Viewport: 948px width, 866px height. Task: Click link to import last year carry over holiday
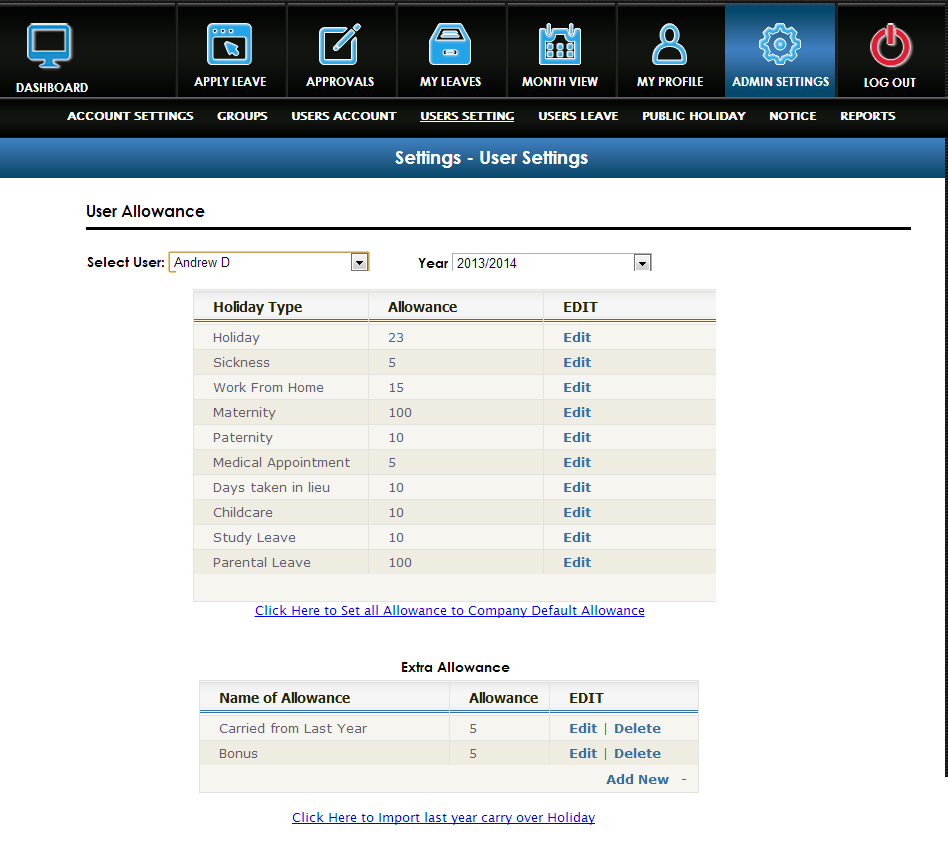(x=443, y=818)
